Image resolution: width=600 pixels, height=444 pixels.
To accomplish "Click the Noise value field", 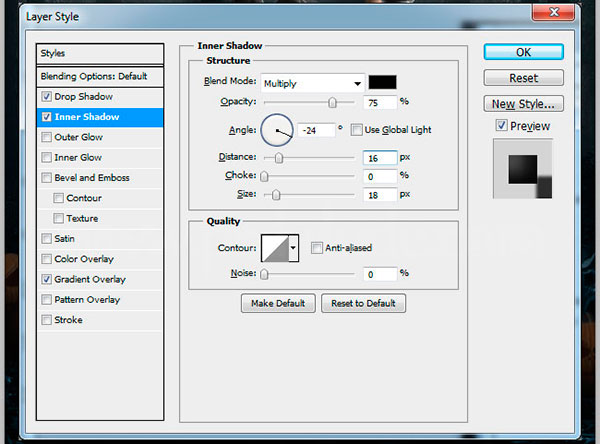I will (380, 274).
